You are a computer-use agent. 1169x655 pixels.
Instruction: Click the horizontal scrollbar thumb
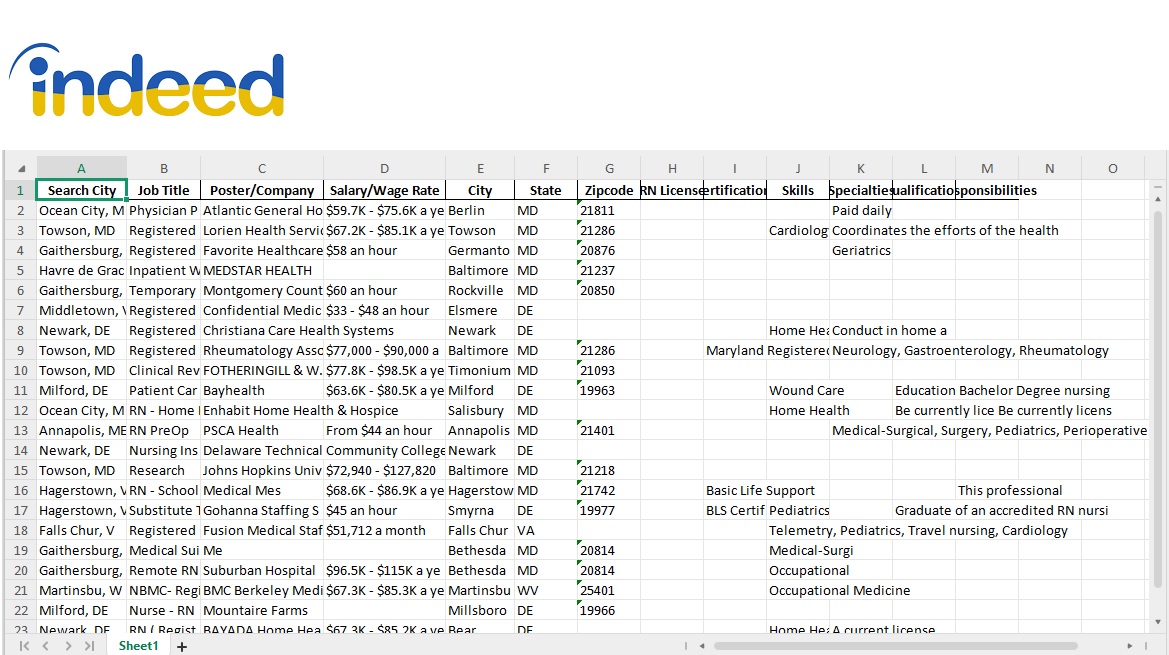pos(896,646)
